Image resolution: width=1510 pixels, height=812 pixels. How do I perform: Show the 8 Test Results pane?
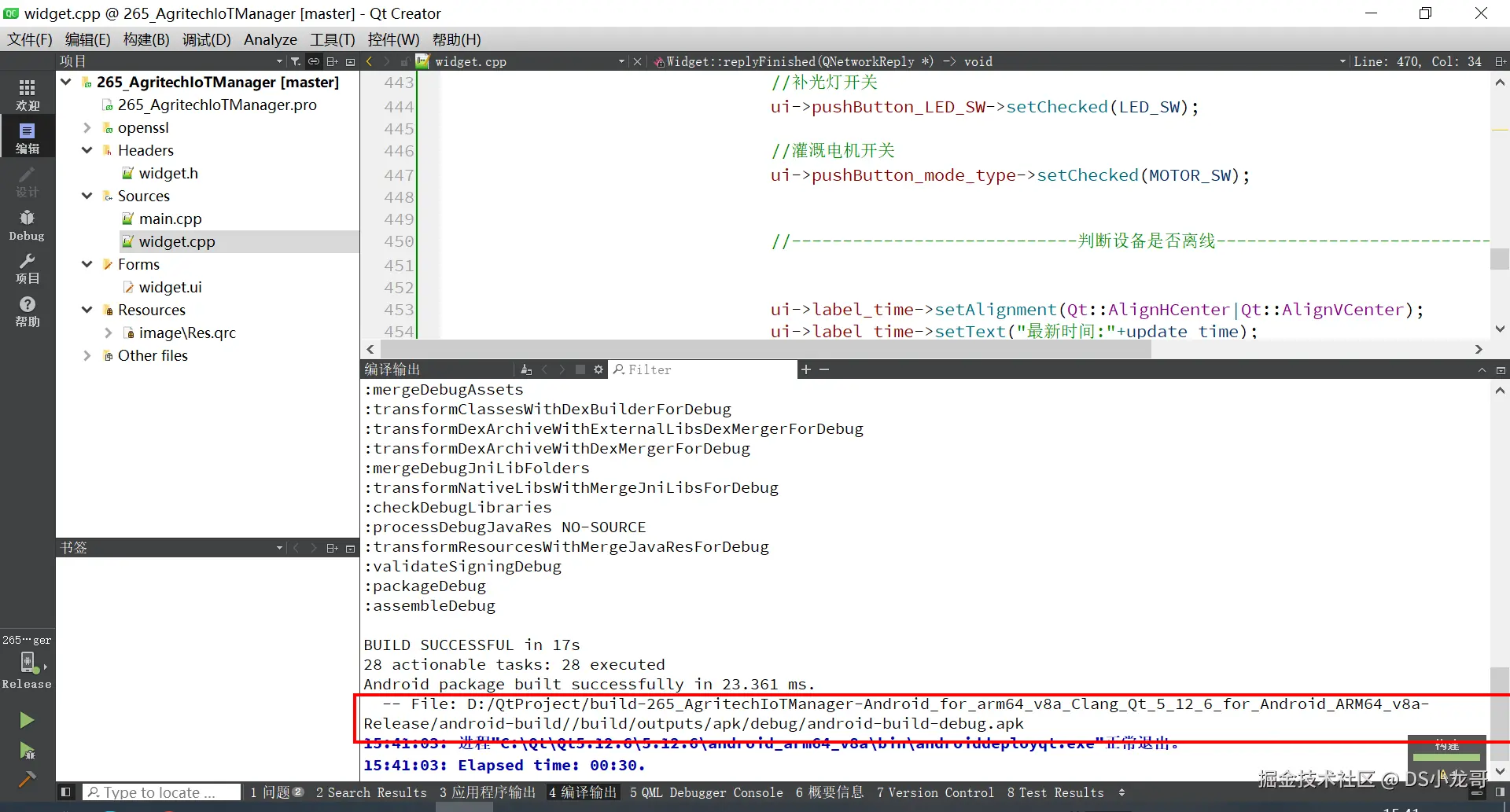point(1055,792)
